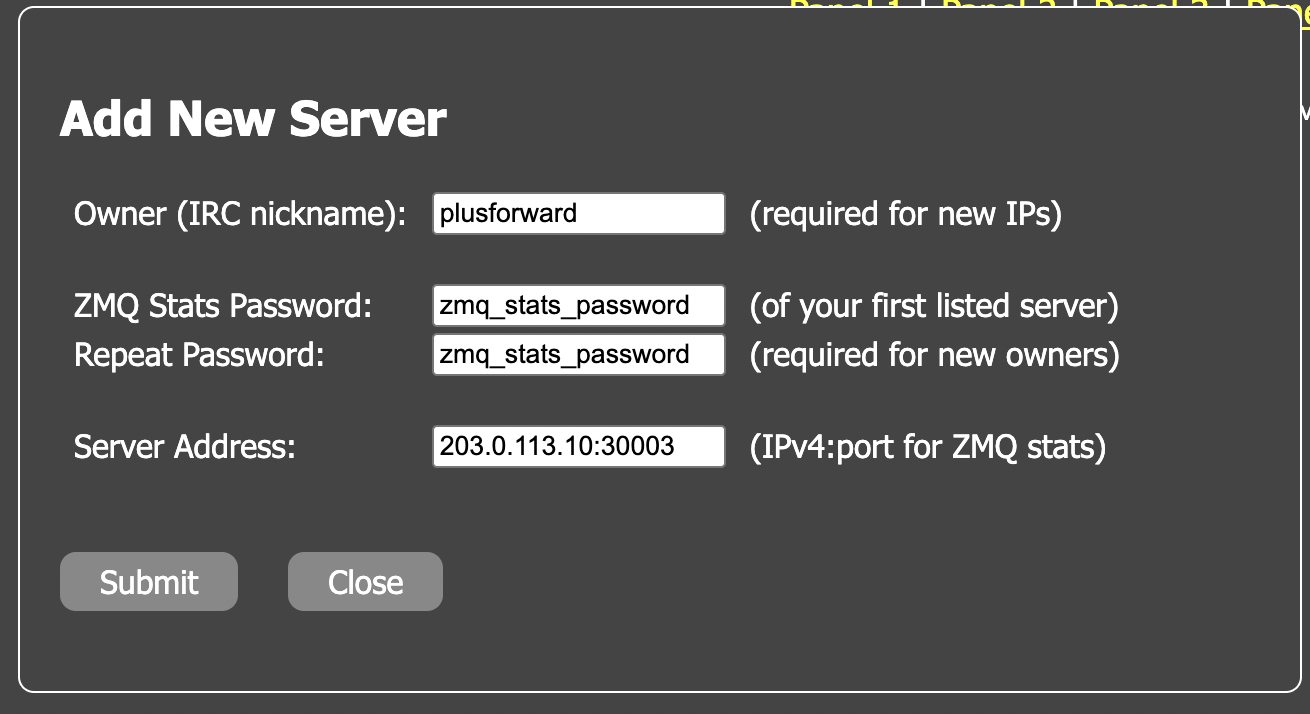Viewport: 1310px width, 714px height.
Task: Click '(required for new owners)' hint text
Action: tap(935, 355)
